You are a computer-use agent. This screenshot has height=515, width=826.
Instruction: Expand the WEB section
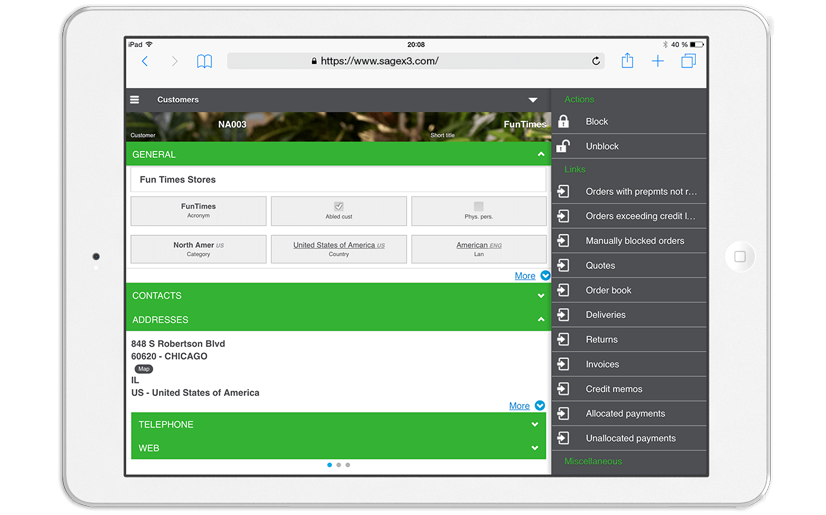coord(535,448)
